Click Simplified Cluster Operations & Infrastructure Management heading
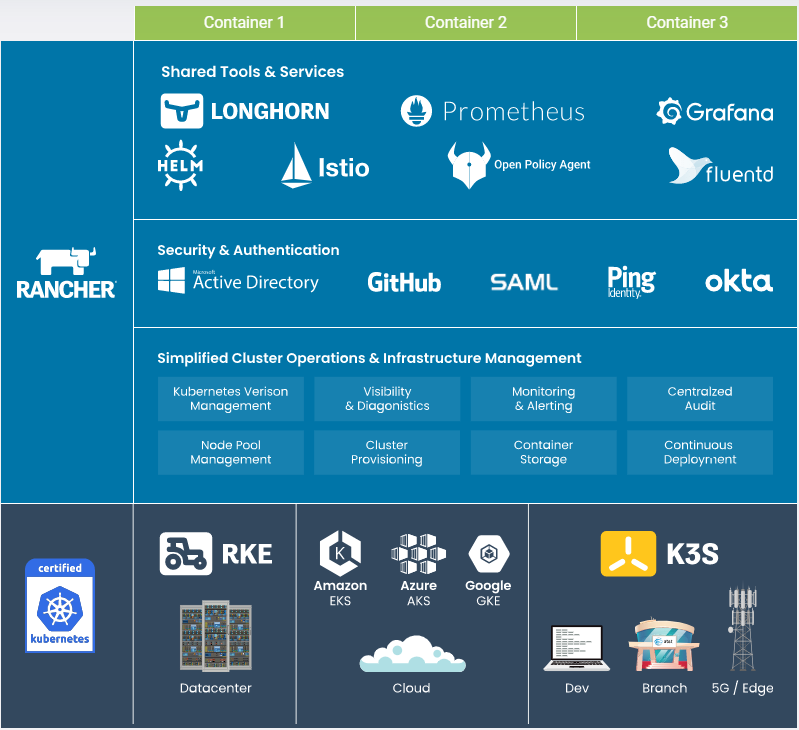Screen dimensions: 799x730 [369, 358]
